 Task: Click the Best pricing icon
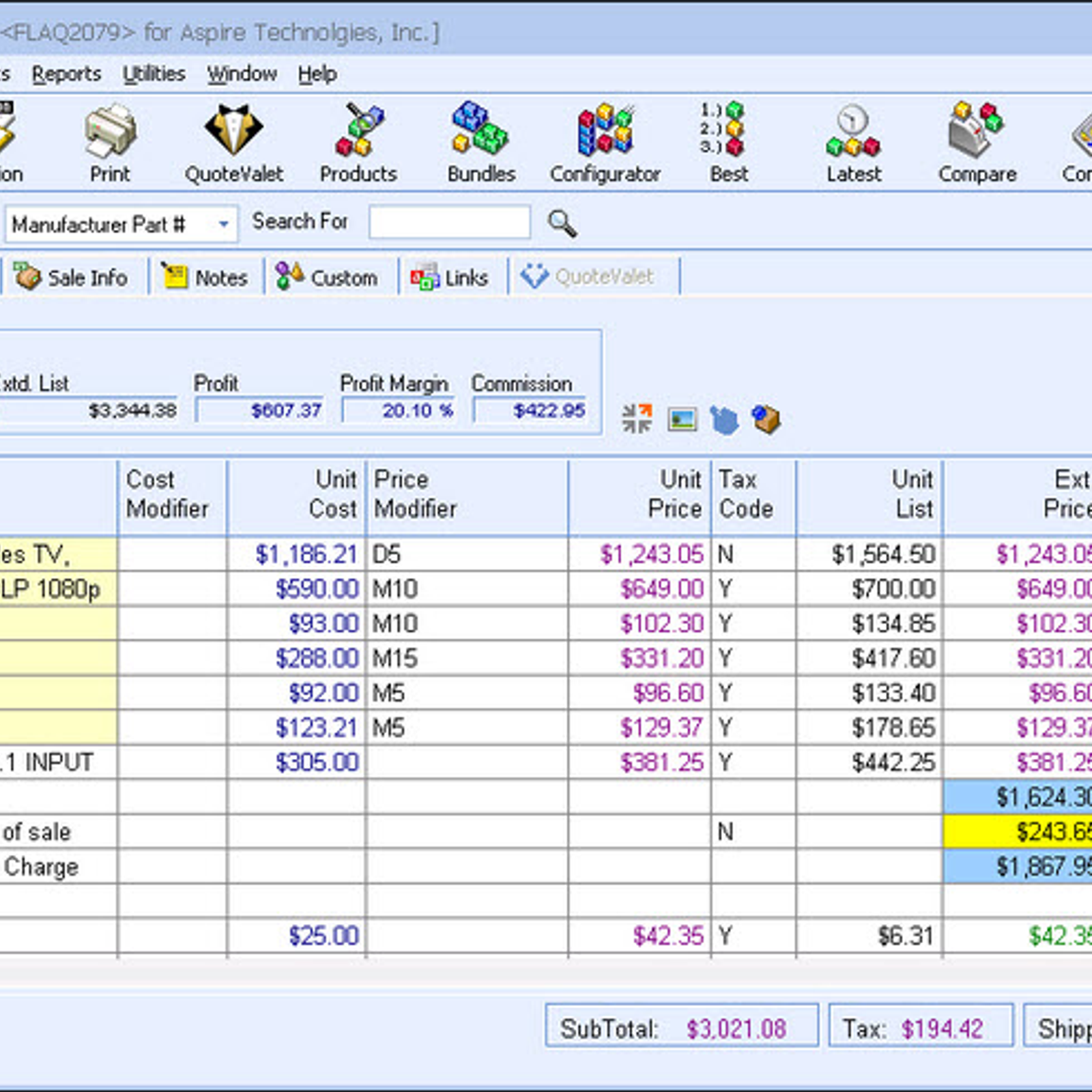click(728, 143)
